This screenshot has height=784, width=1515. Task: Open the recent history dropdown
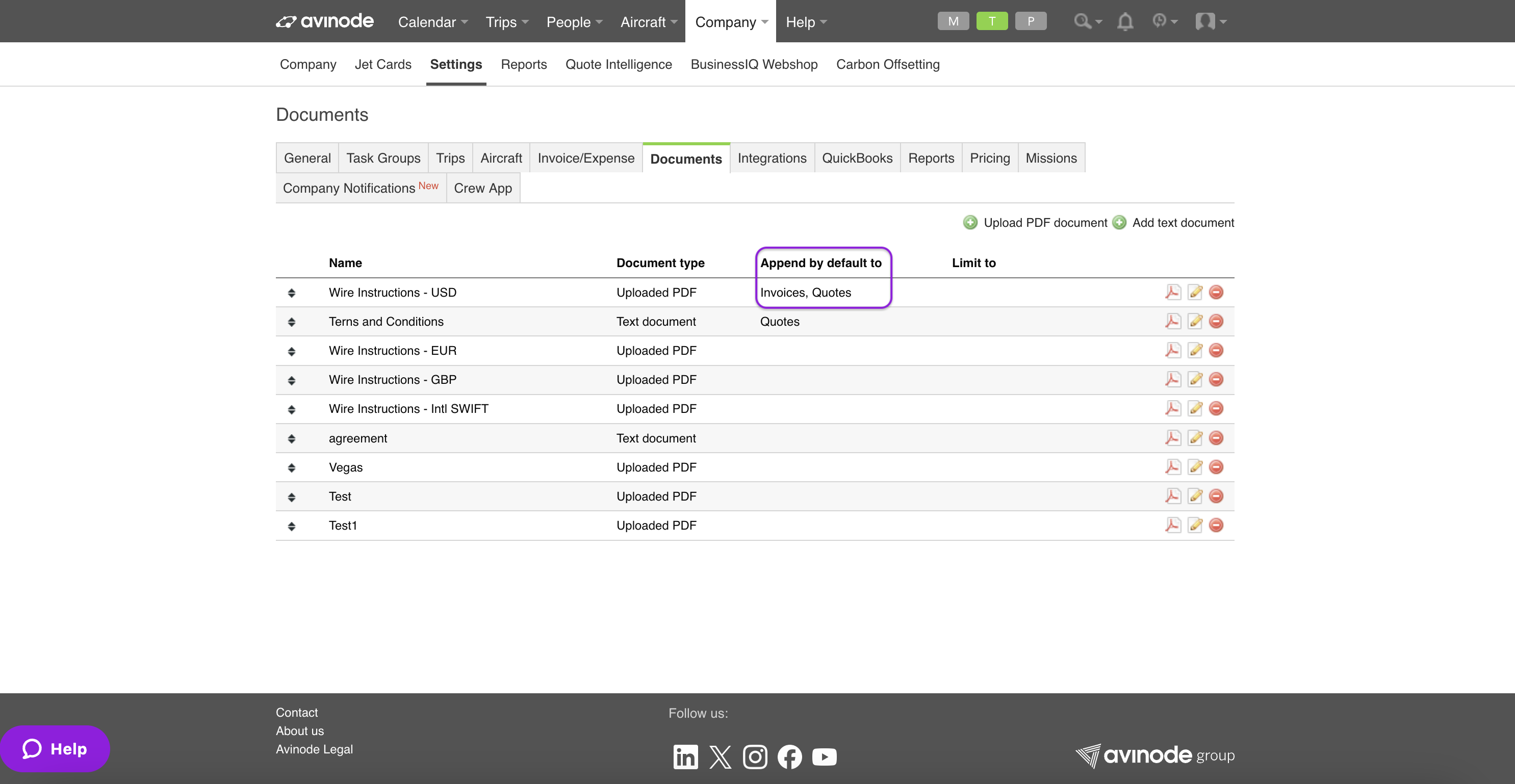pyautogui.click(x=1165, y=22)
